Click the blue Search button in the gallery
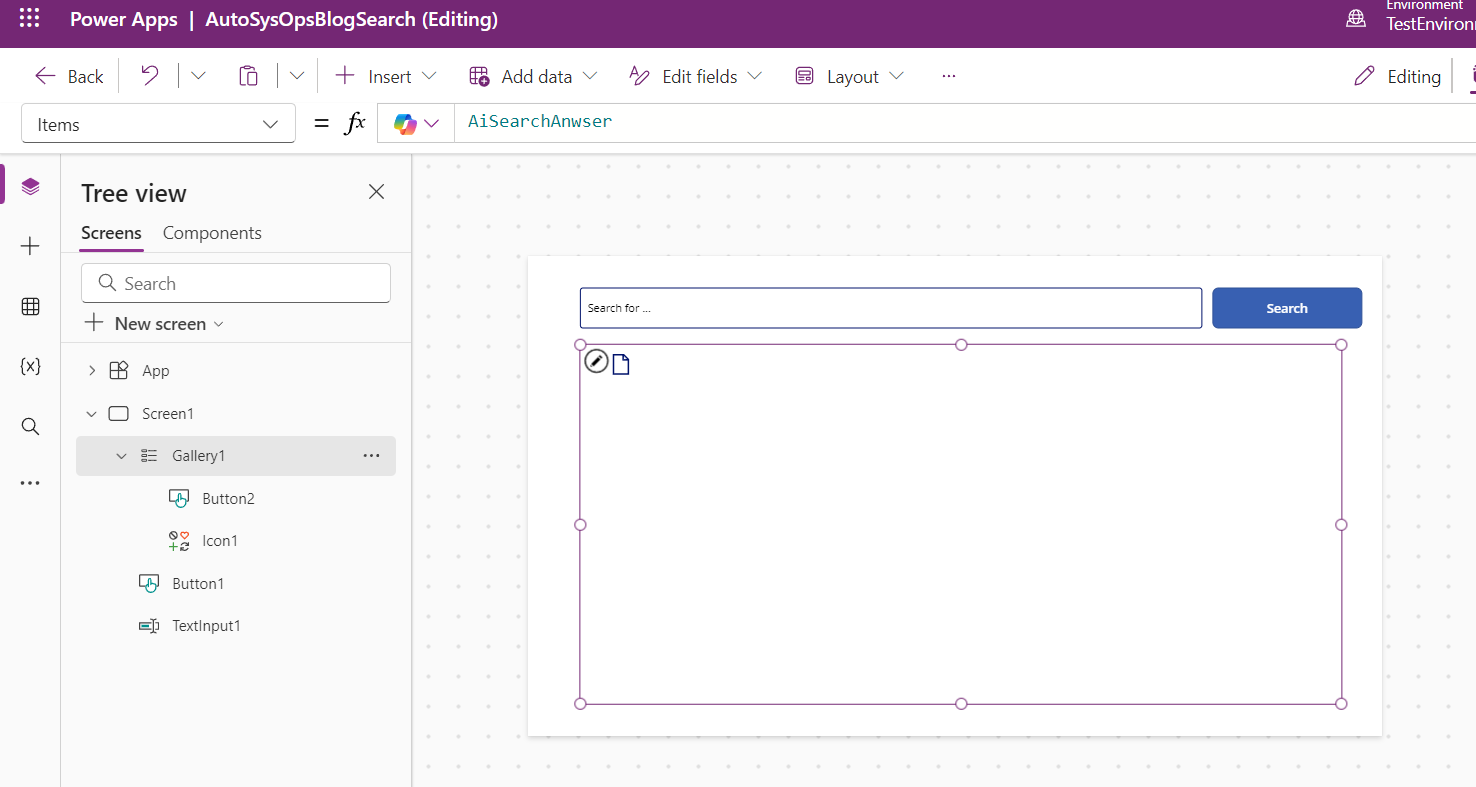Image resolution: width=1476 pixels, height=787 pixels. (x=1287, y=308)
